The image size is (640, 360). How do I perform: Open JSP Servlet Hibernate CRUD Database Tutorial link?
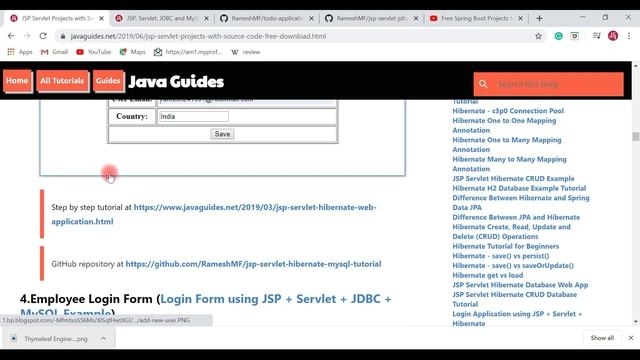pos(514,299)
